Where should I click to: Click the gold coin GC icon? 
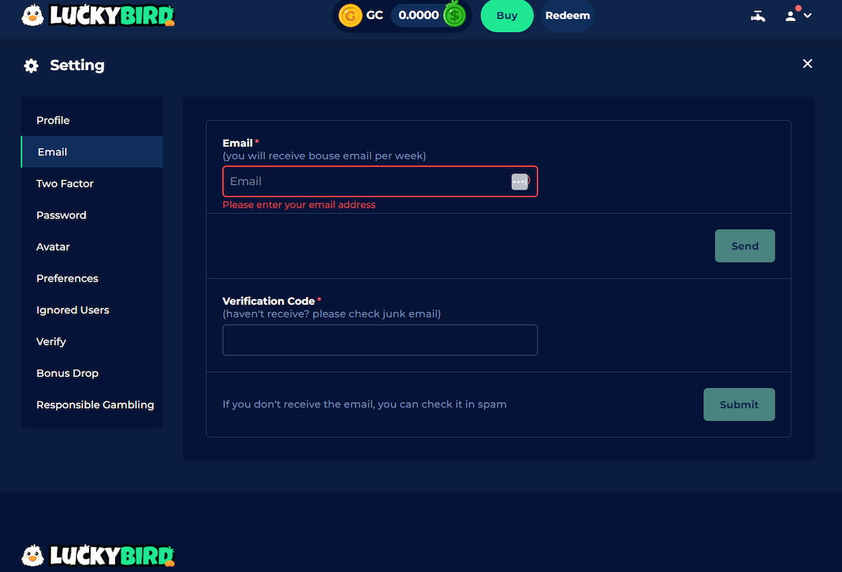[x=350, y=15]
